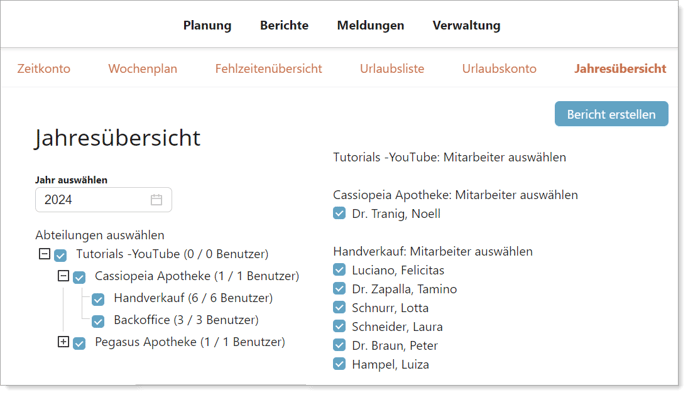This screenshot has height=395, width=688.
Task: Select Tutorials -YouTube (0 / 0 Benutzer) row
Action: [x=172, y=254]
